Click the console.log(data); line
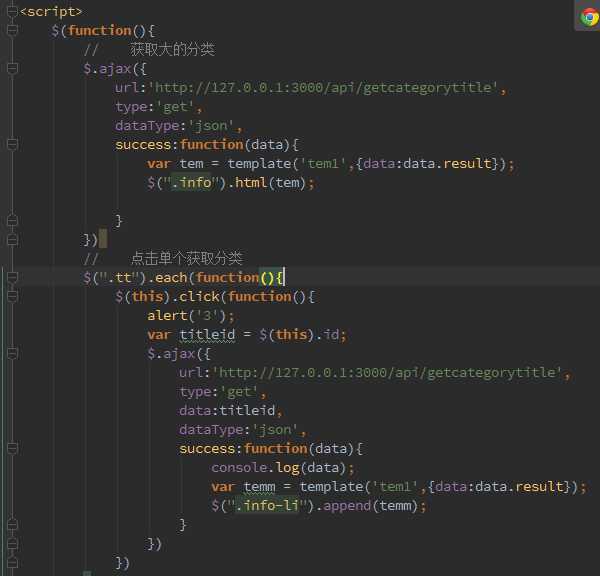Image resolution: width=600 pixels, height=576 pixels. [x=283, y=468]
